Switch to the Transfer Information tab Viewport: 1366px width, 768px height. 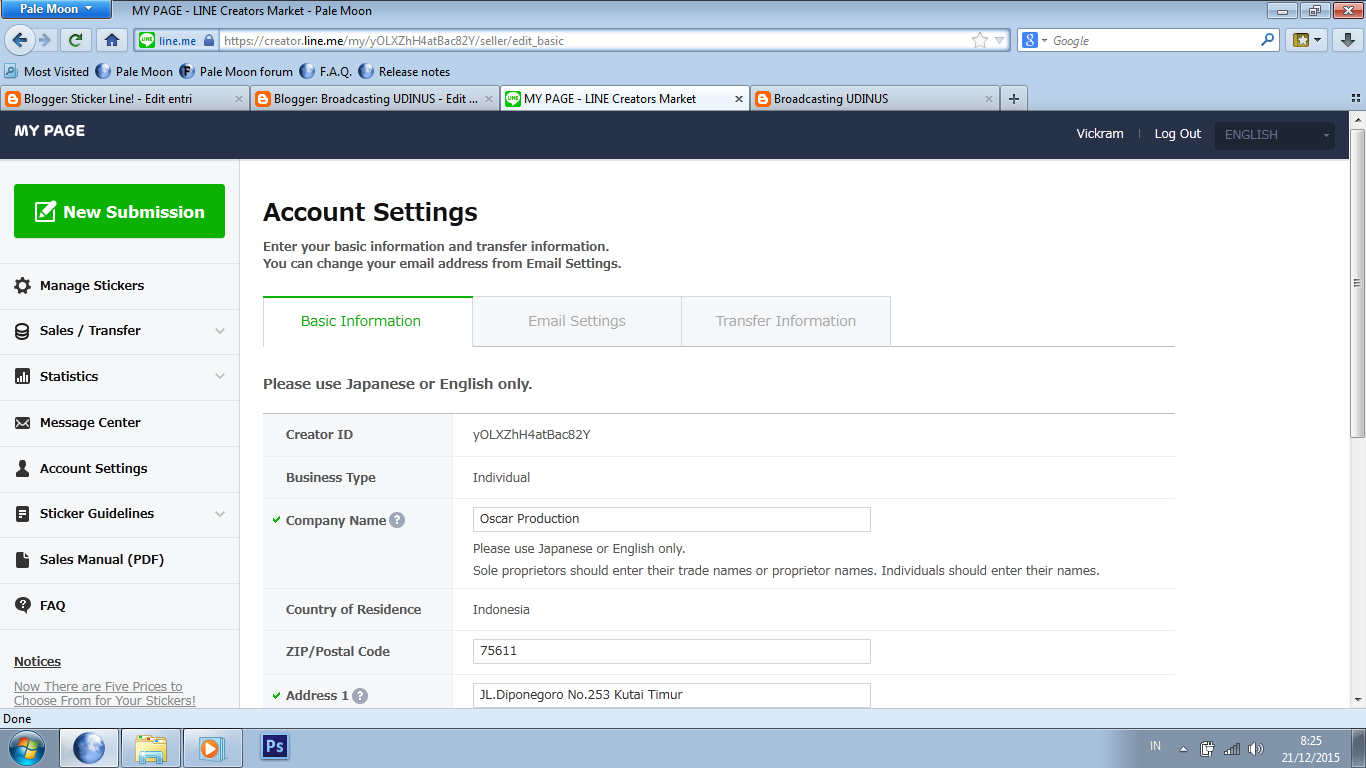click(786, 322)
